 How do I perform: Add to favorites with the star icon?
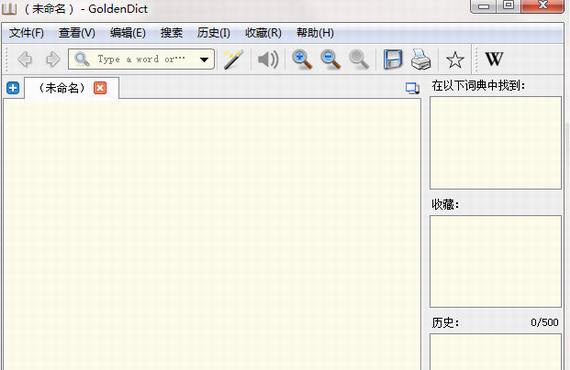pyautogui.click(x=455, y=60)
